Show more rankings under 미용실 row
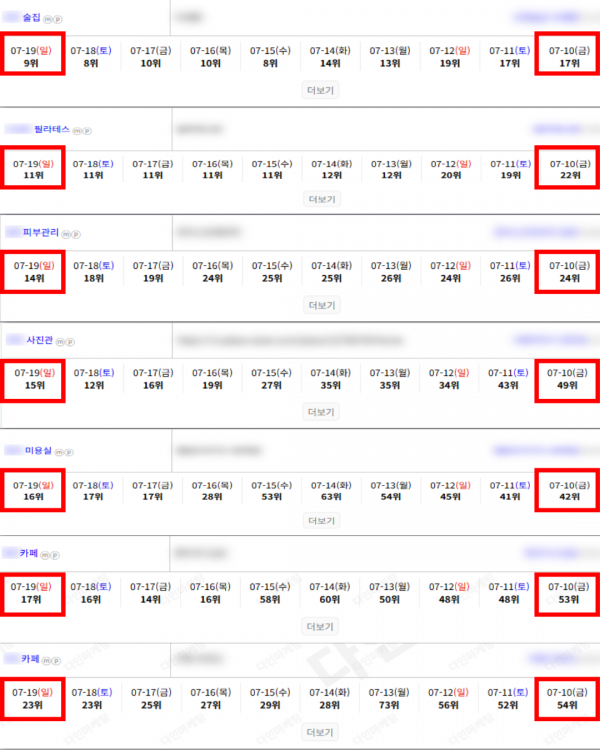Viewport: 600px width, 750px height. 322,520
